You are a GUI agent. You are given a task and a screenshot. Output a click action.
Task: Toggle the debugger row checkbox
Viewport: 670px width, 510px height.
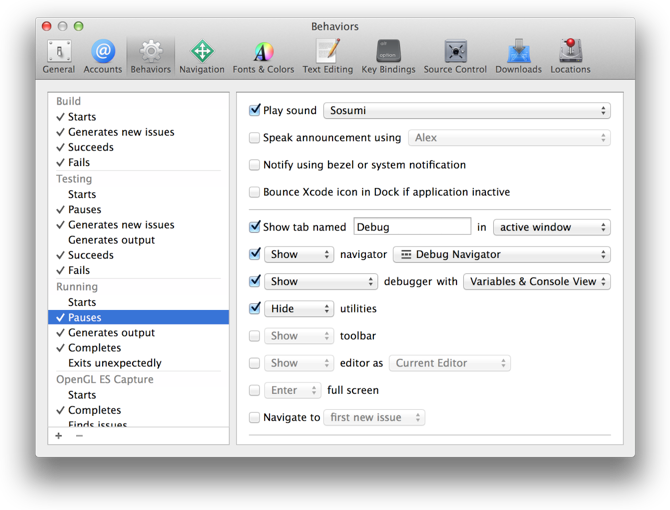(255, 281)
